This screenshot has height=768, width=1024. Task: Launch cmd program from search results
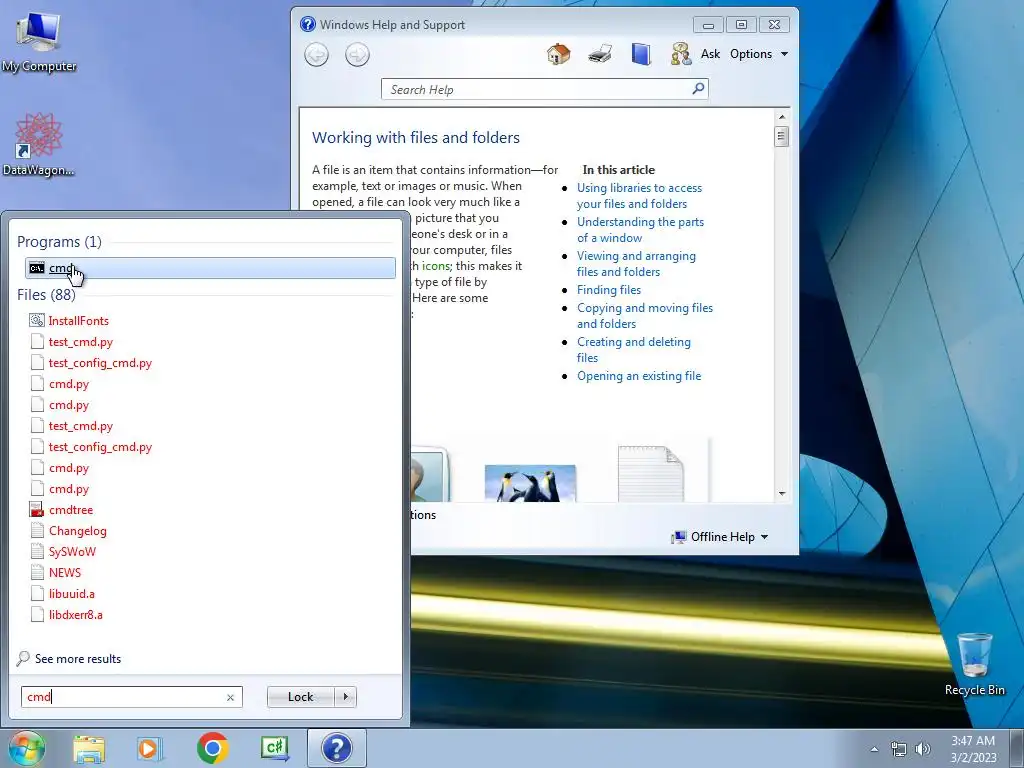pos(210,268)
